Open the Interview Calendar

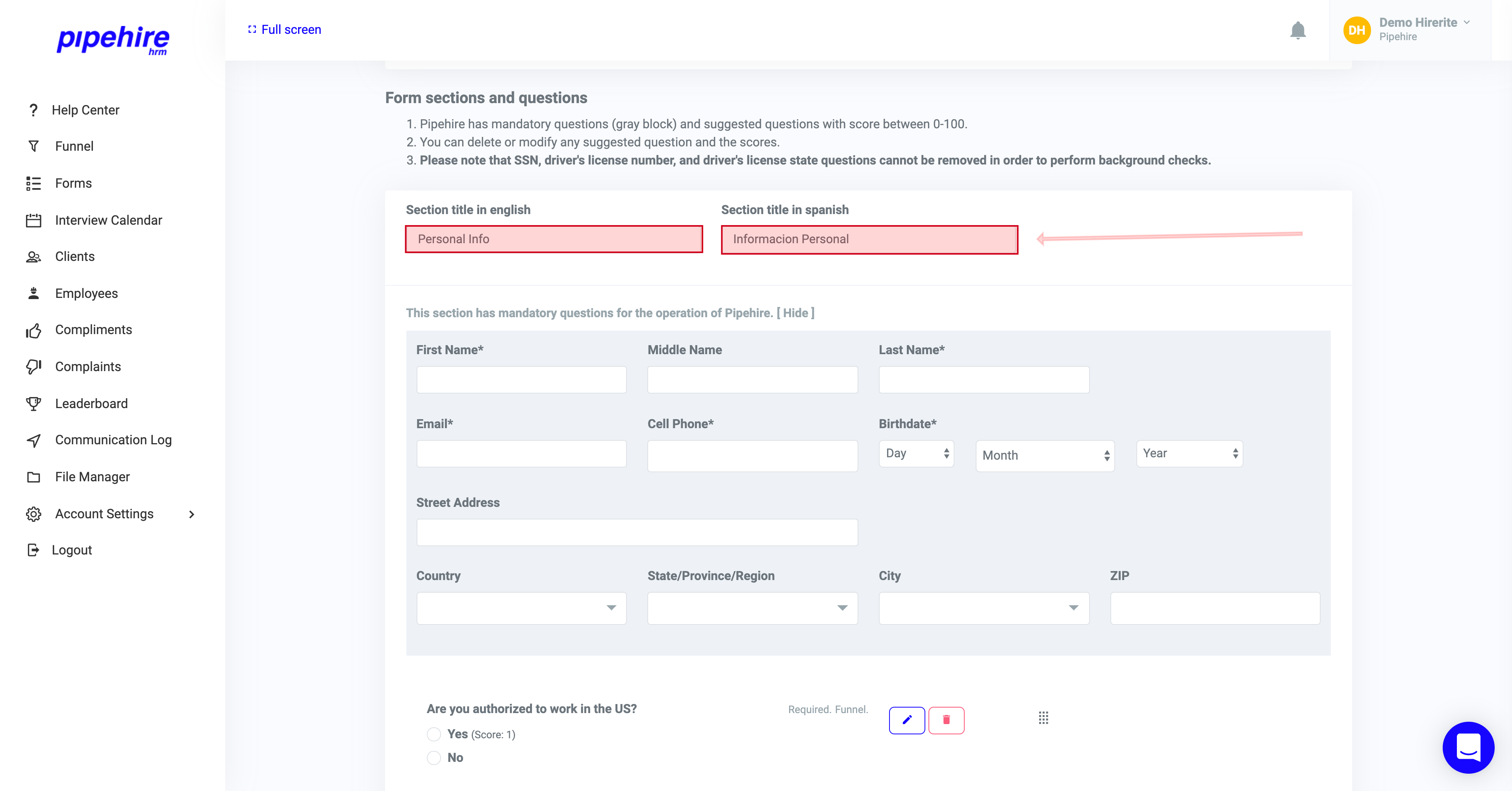109,220
